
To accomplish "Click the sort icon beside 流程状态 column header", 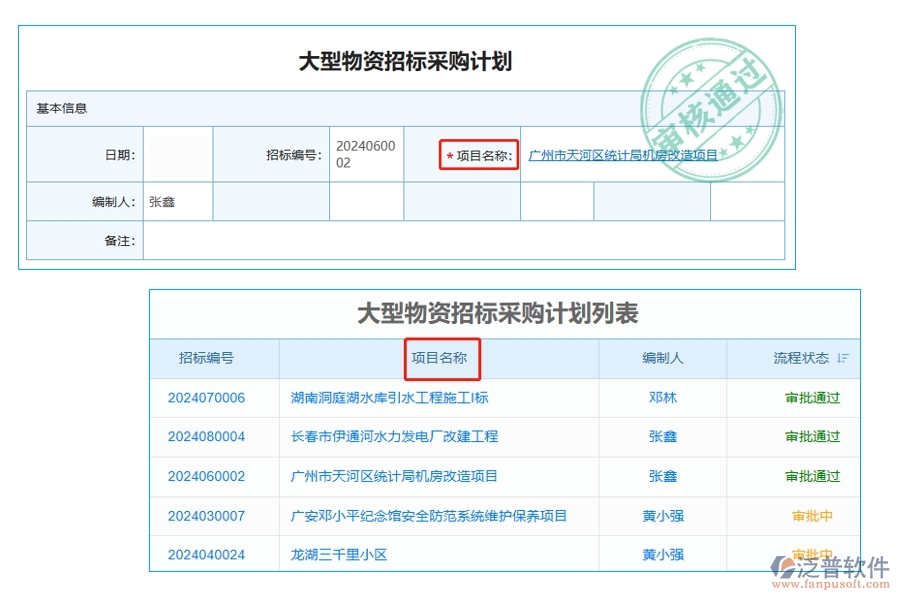I will point(845,358).
